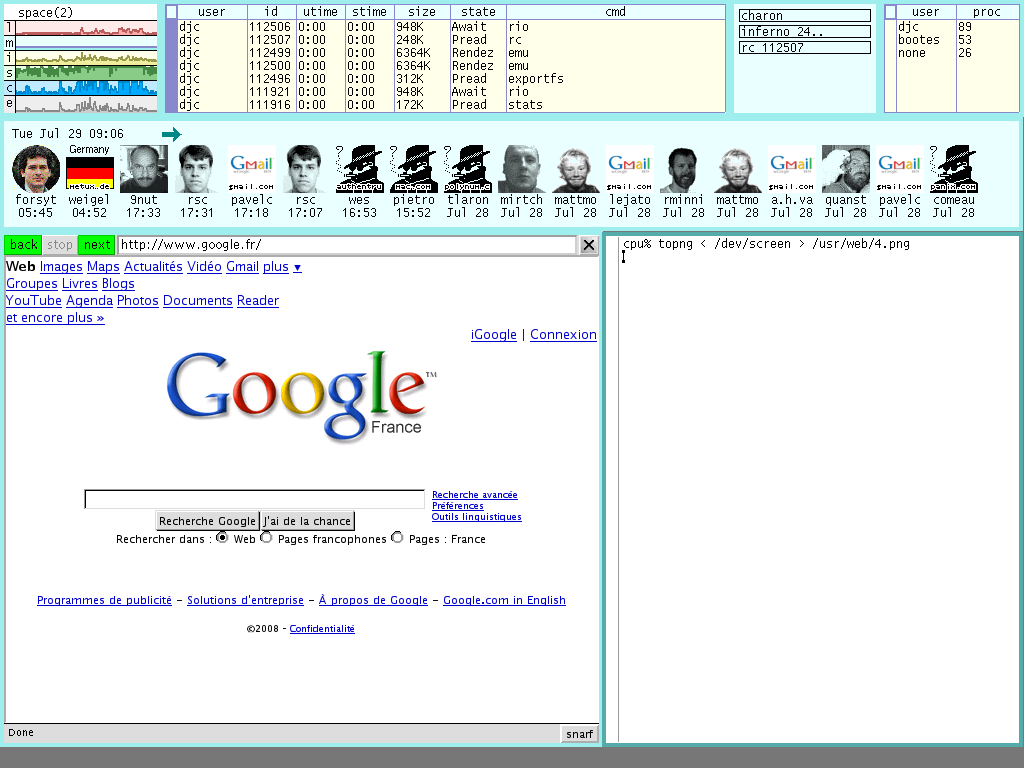This screenshot has height=768, width=1024.
Task: Open the wes spy icon at 16:53
Action: coord(359,168)
